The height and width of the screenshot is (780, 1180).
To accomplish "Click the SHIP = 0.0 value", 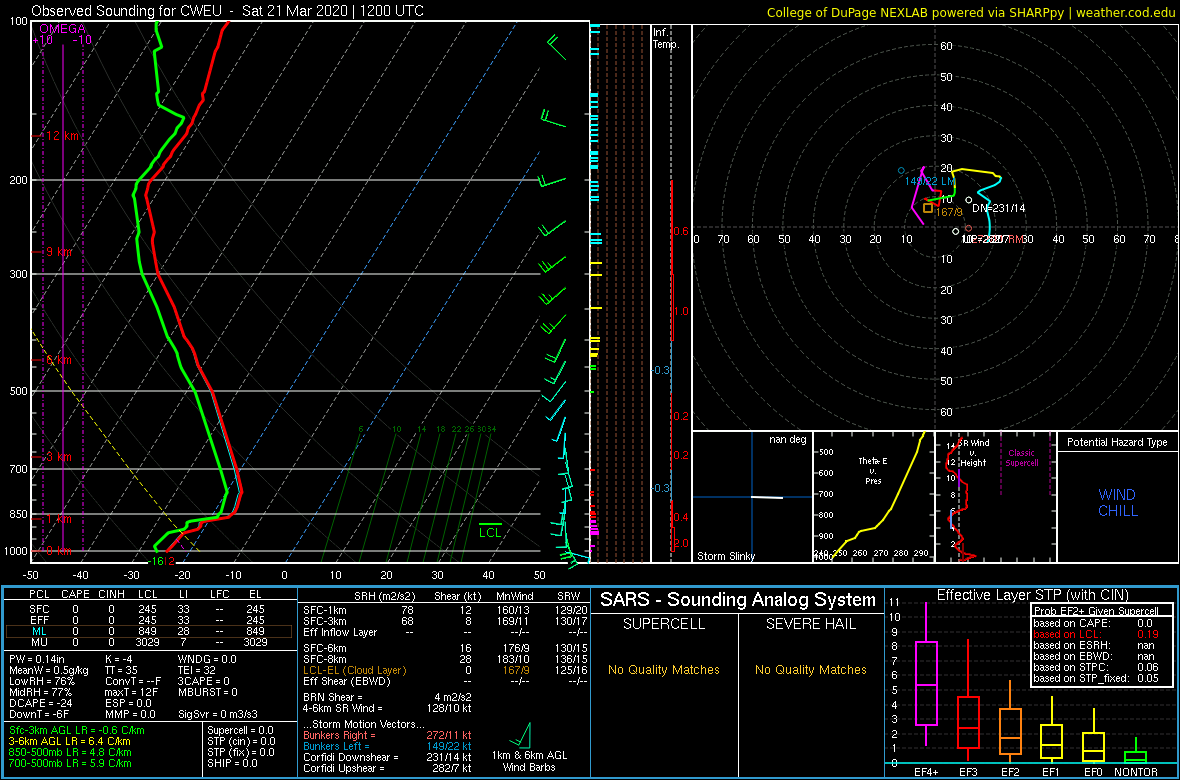I will click(x=231, y=763).
